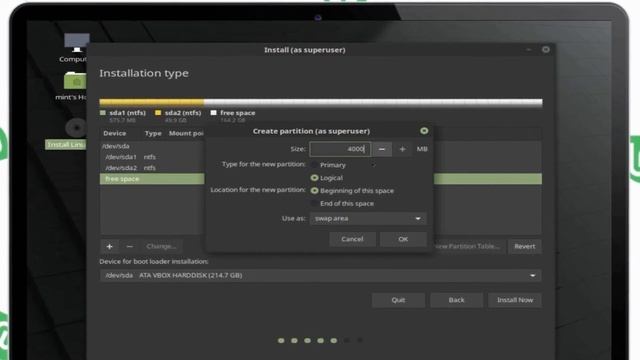Viewport: 640px width, 360px height.
Task: Remove partition with minus button
Action: 129,247
